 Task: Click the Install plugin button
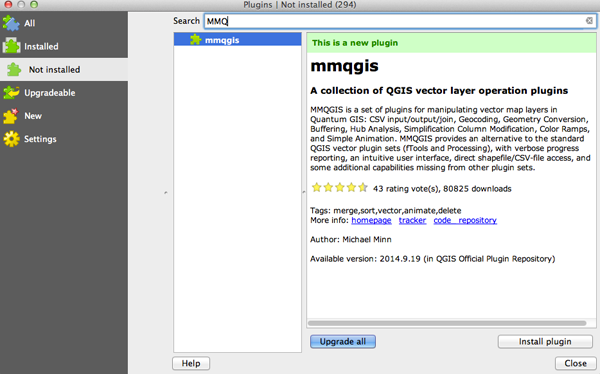tap(545, 341)
